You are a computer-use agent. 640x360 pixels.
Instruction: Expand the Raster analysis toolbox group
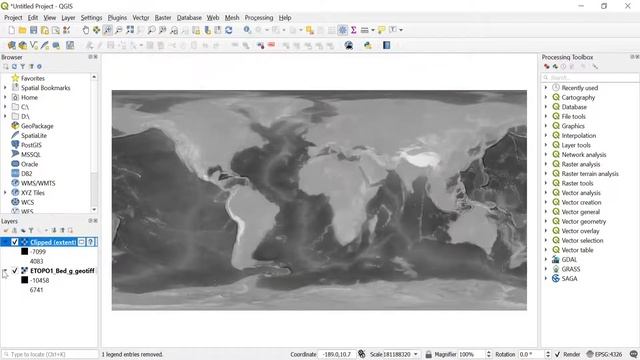click(x=546, y=164)
